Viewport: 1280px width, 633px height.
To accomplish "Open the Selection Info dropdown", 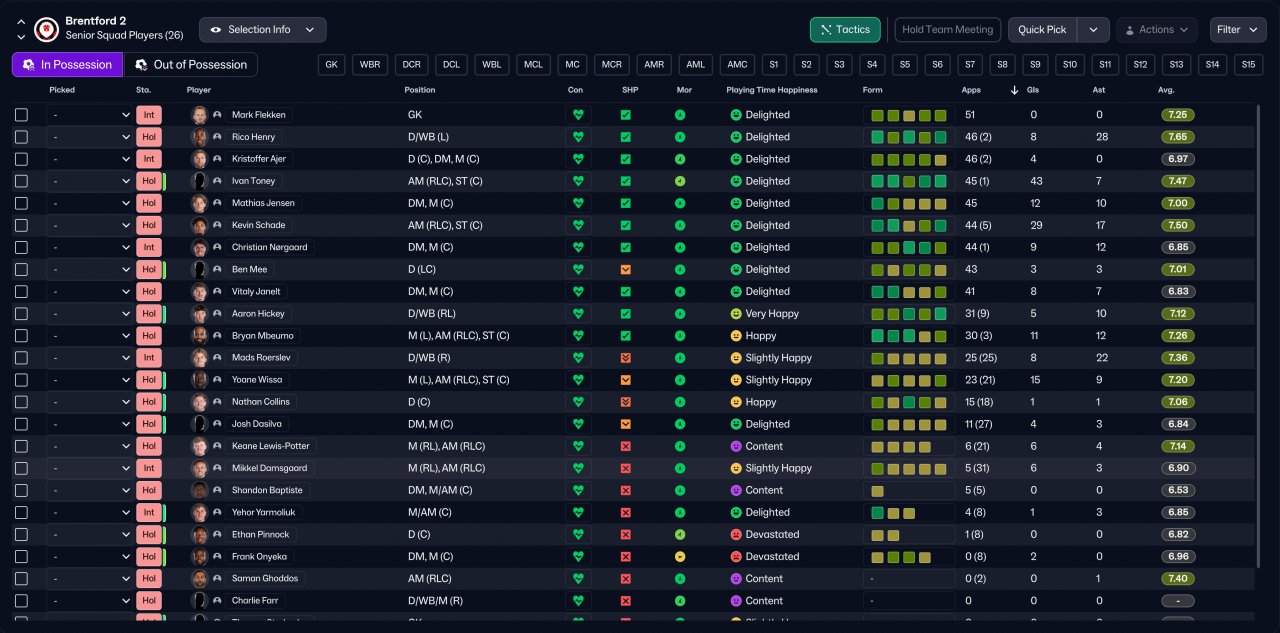I will pos(262,30).
